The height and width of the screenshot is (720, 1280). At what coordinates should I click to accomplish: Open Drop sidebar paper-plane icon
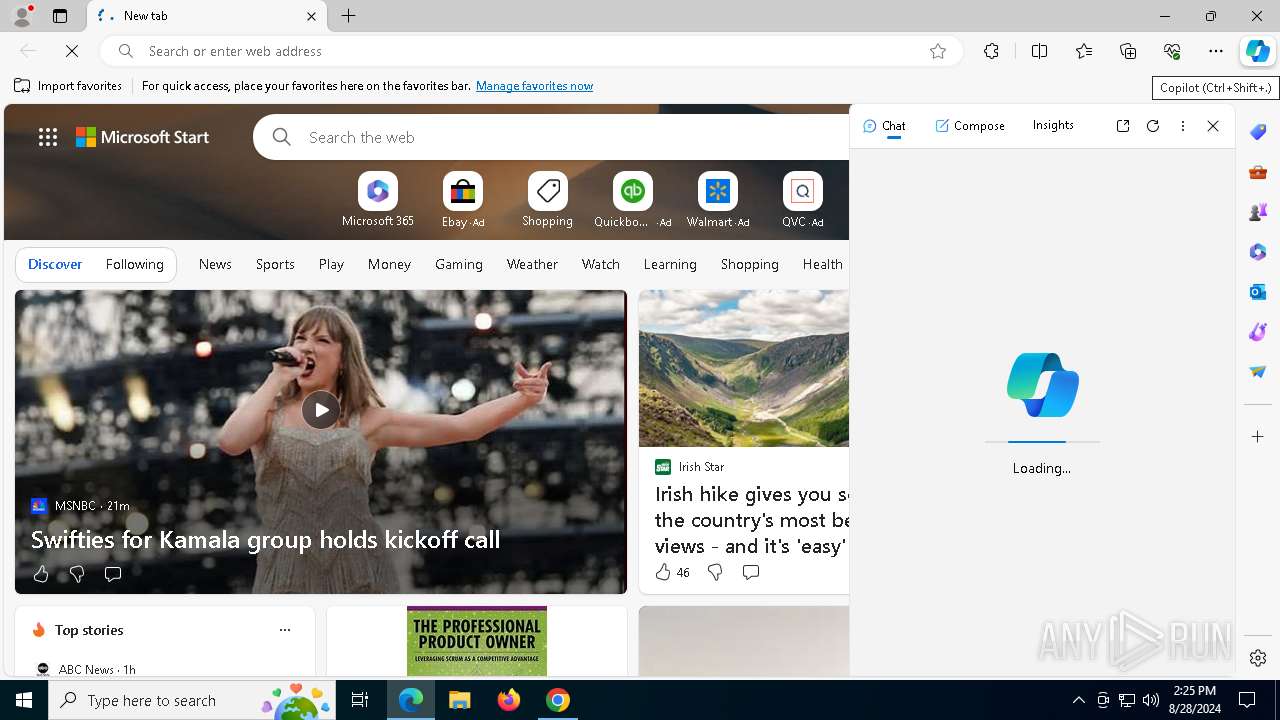coord(1258,372)
